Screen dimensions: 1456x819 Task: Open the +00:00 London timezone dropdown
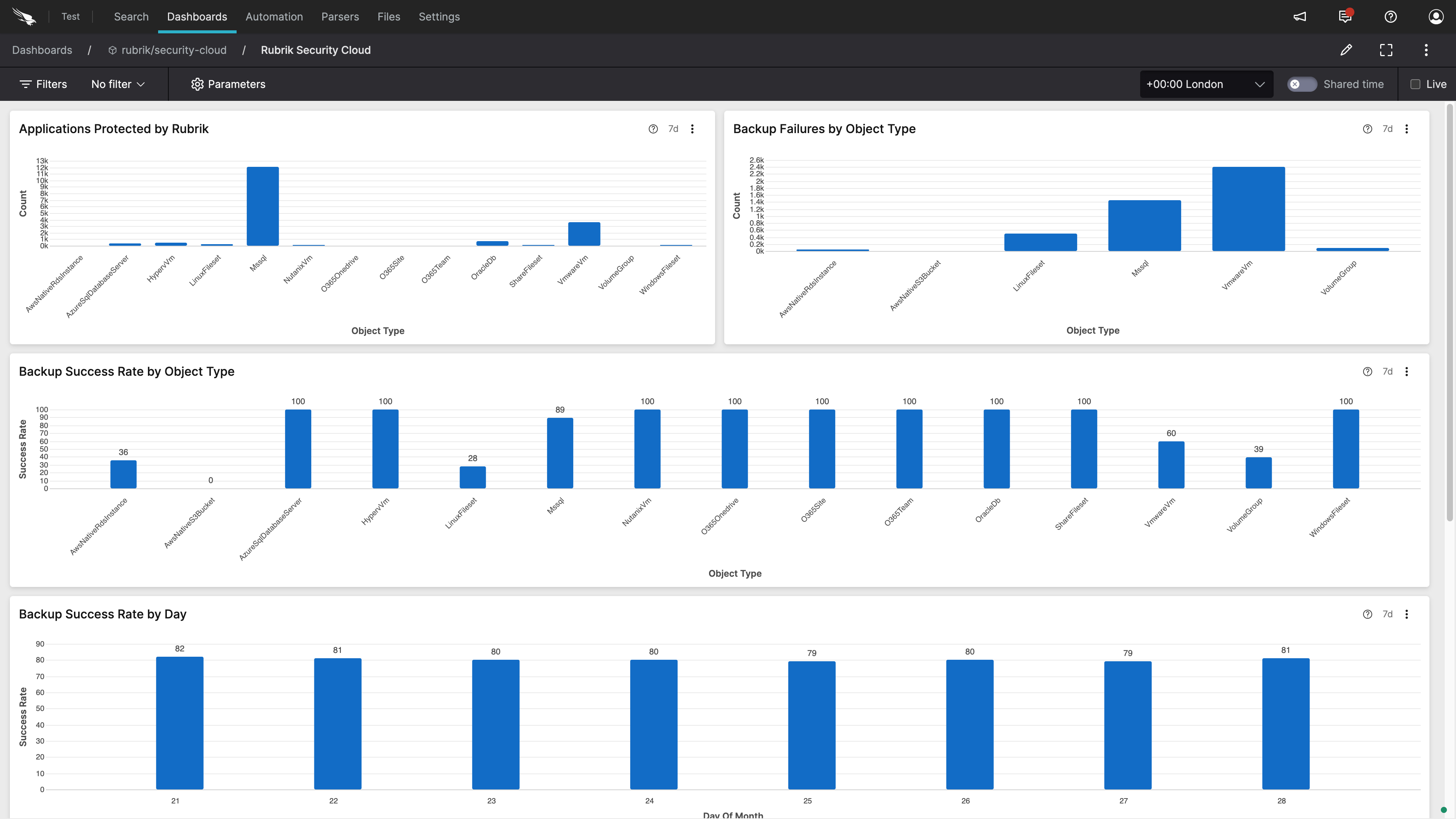pyautogui.click(x=1206, y=84)
